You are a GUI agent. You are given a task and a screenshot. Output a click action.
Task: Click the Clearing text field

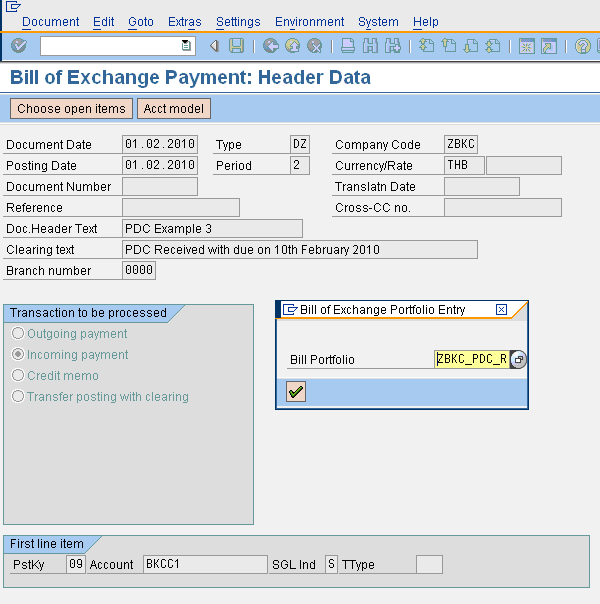(x=300, y=250)
